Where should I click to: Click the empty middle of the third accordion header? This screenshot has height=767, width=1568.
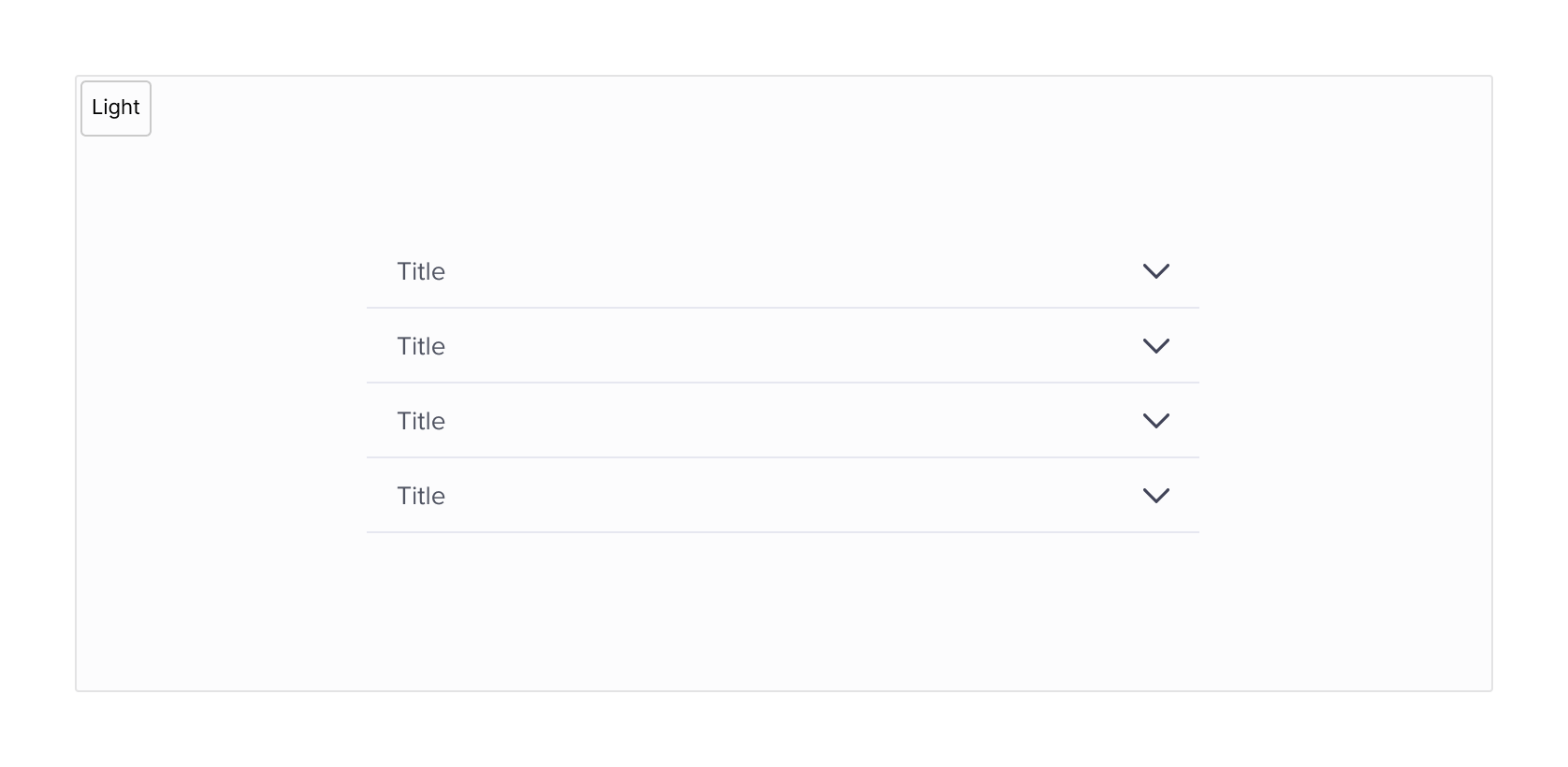coord(782,421)
